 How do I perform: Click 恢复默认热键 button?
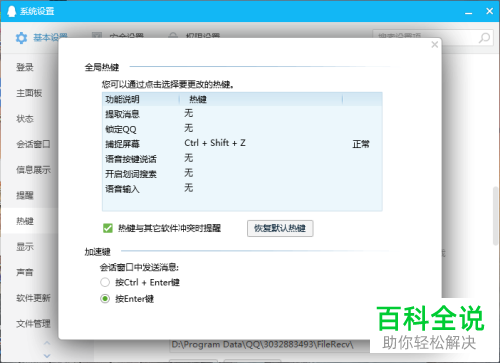pyautogui.click(x=280, y=228)
